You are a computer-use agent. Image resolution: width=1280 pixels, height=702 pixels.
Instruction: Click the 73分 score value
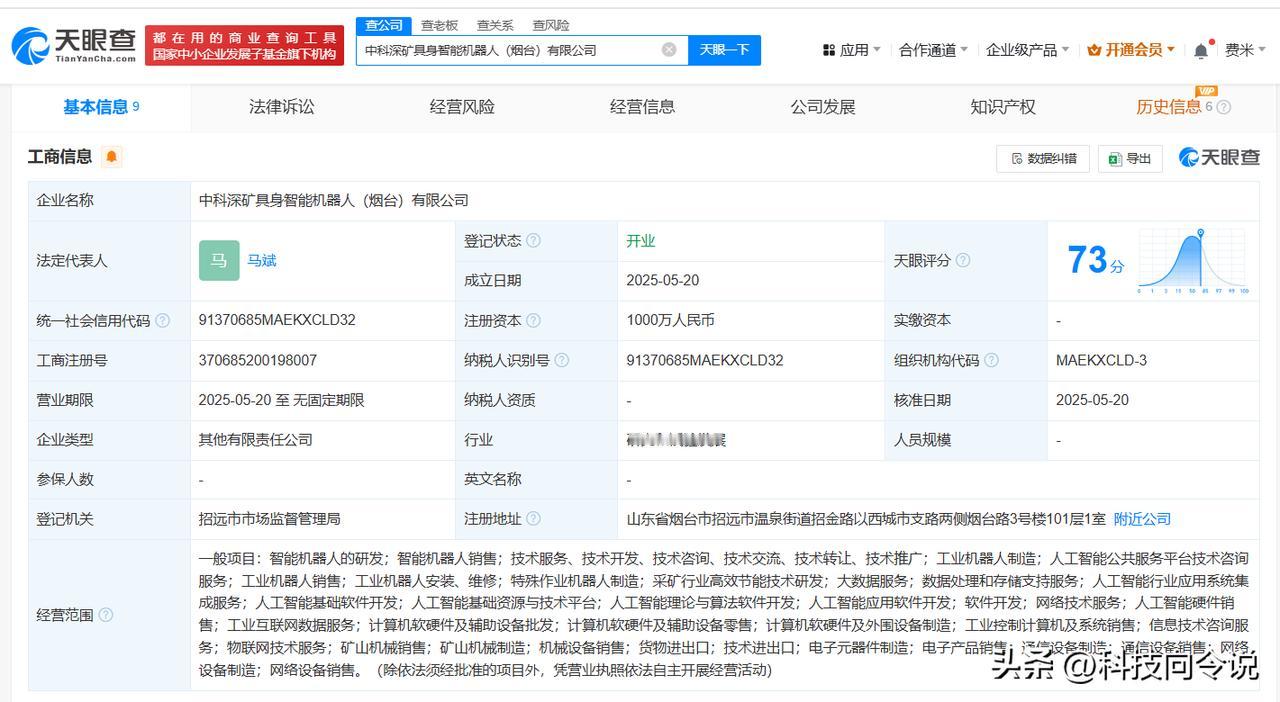1095,260
